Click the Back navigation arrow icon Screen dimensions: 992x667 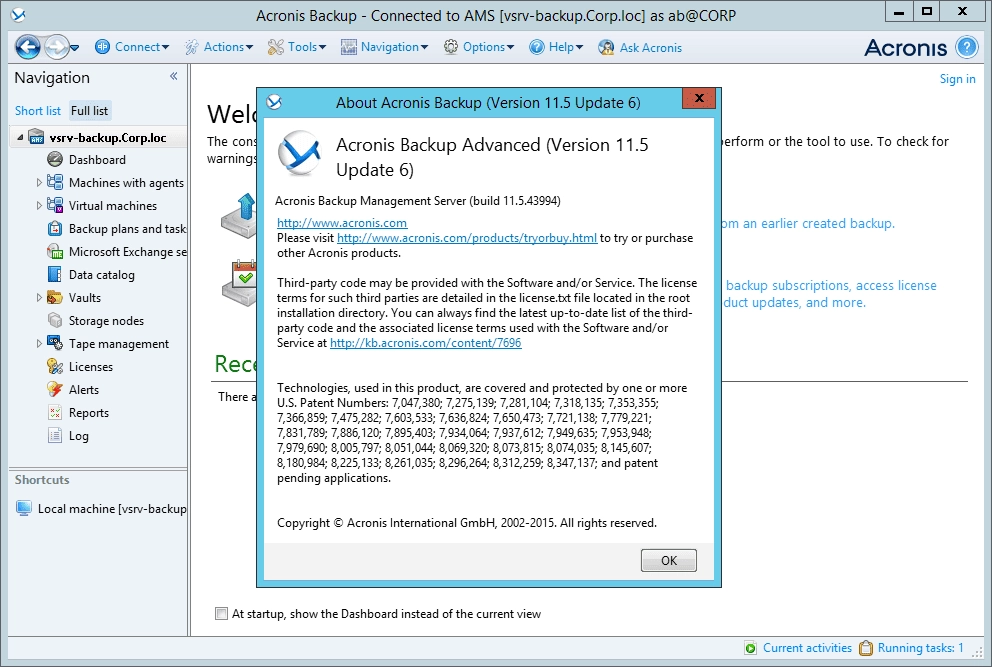pyautogui.click(x=27, y=47)
